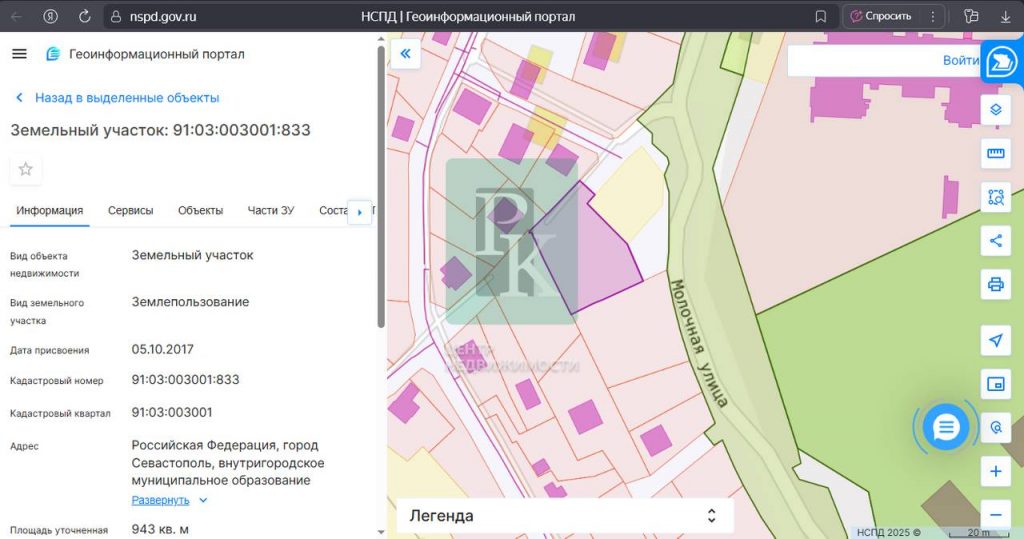The image size is (1024, 539).
Task: Open the chat assistant bubble
Action: pyautogui.click(x=945, y=428)
